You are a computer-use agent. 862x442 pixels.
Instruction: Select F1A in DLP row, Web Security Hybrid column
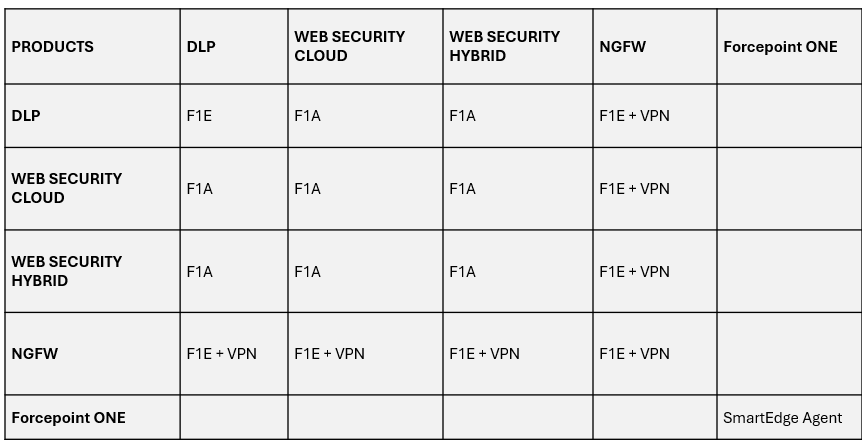click(x=462, y=116)
